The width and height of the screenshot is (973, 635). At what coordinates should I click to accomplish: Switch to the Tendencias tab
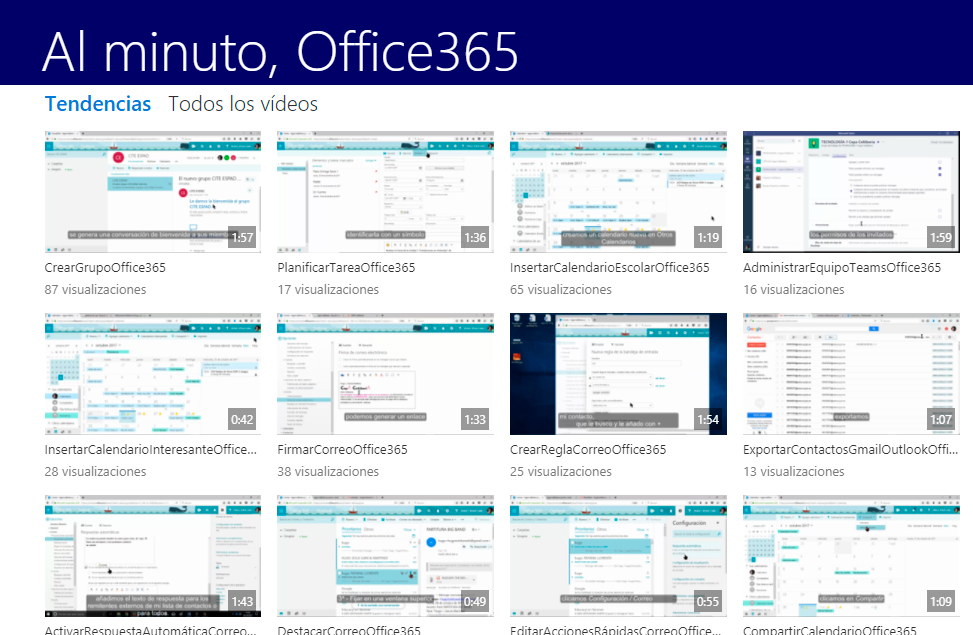pos(98,104)
